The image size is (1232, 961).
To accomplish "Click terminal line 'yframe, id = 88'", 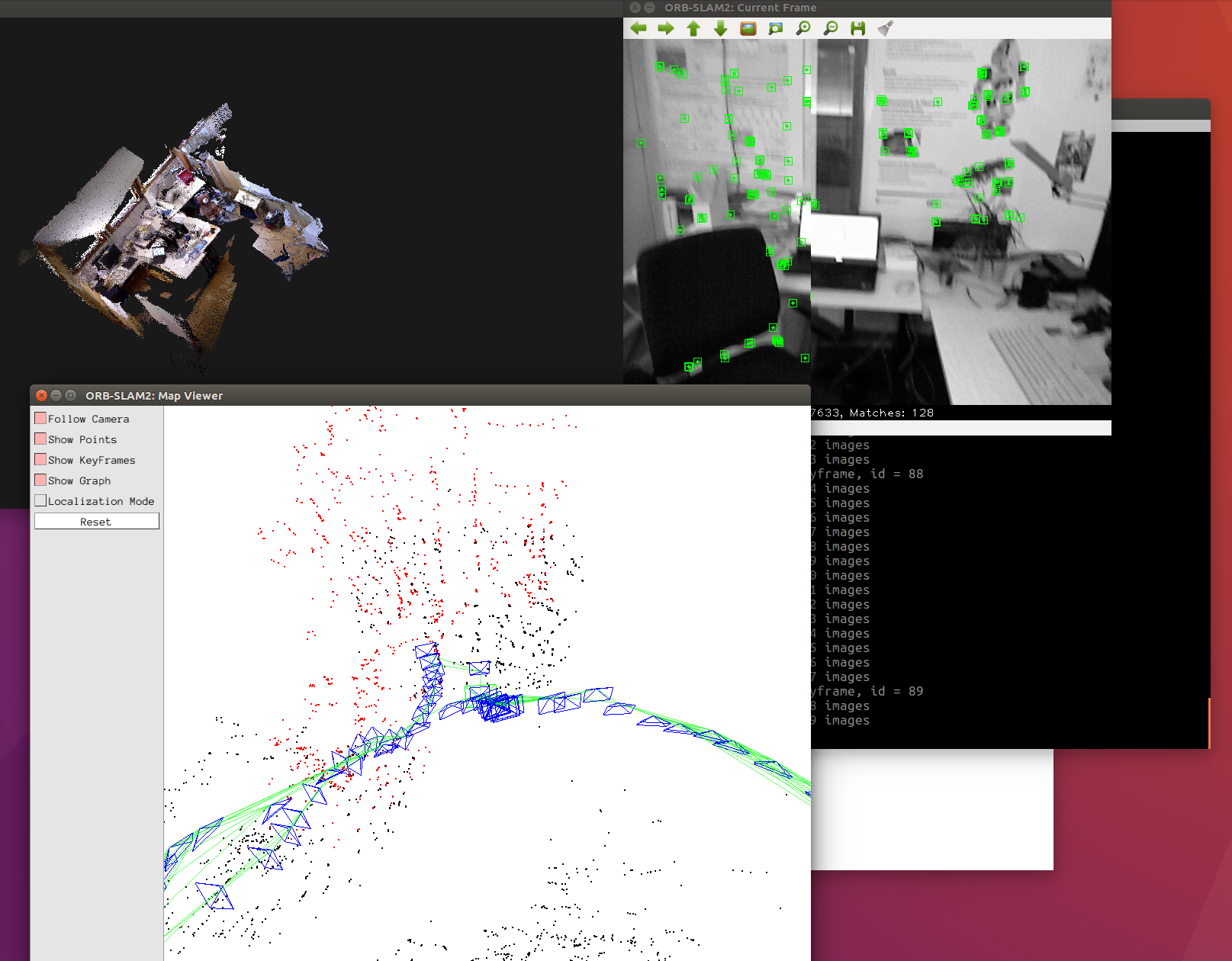I will (867, 474).
